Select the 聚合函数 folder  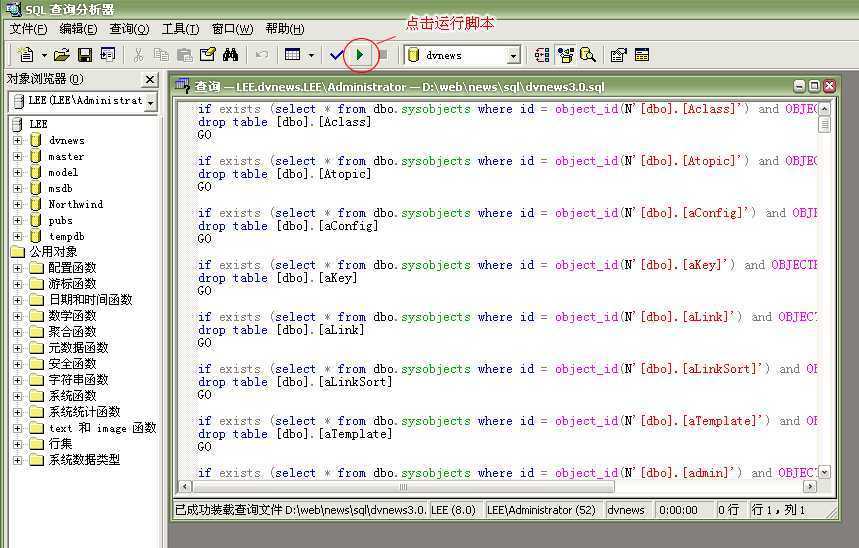[x=72, y=332]
